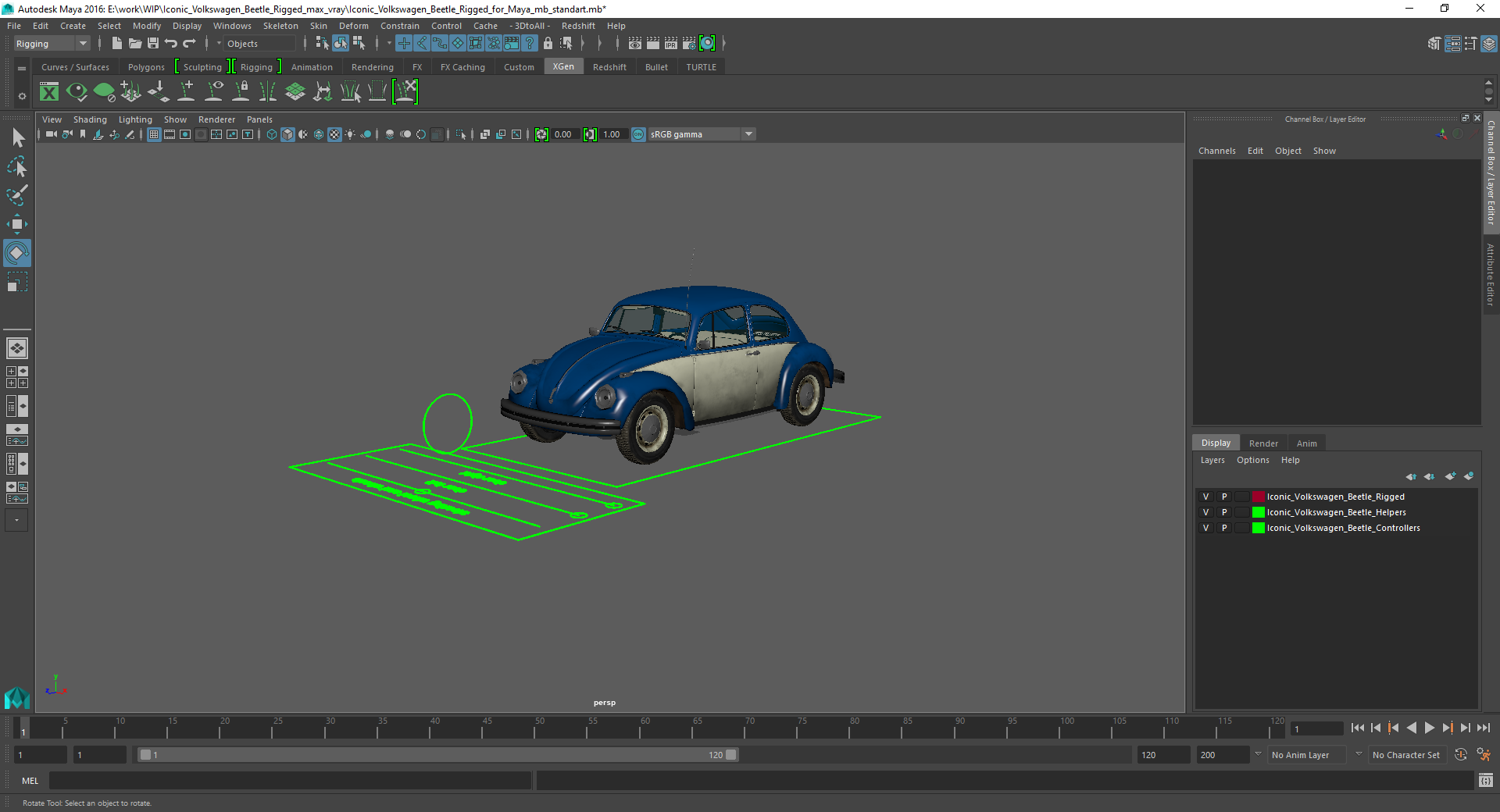The width and height of the screenshot is (1500, 812).
Task: Save the scene with floppy icon
Action: click(x=153, y=44)
